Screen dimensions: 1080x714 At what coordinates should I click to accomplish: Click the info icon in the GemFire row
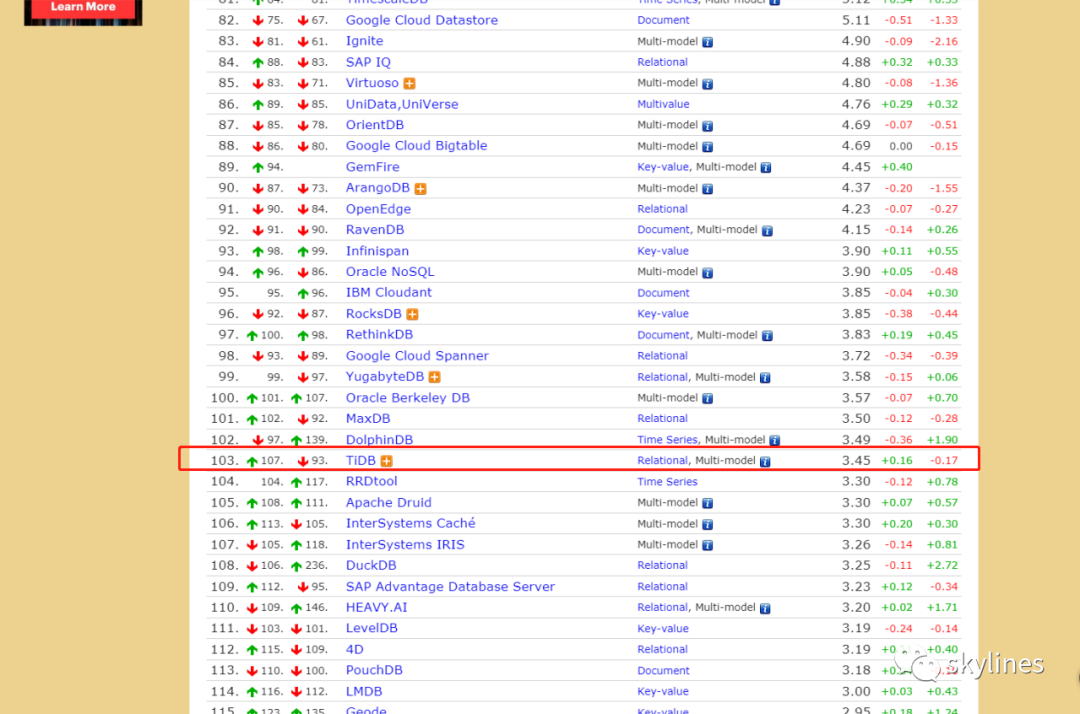(766, 167)
